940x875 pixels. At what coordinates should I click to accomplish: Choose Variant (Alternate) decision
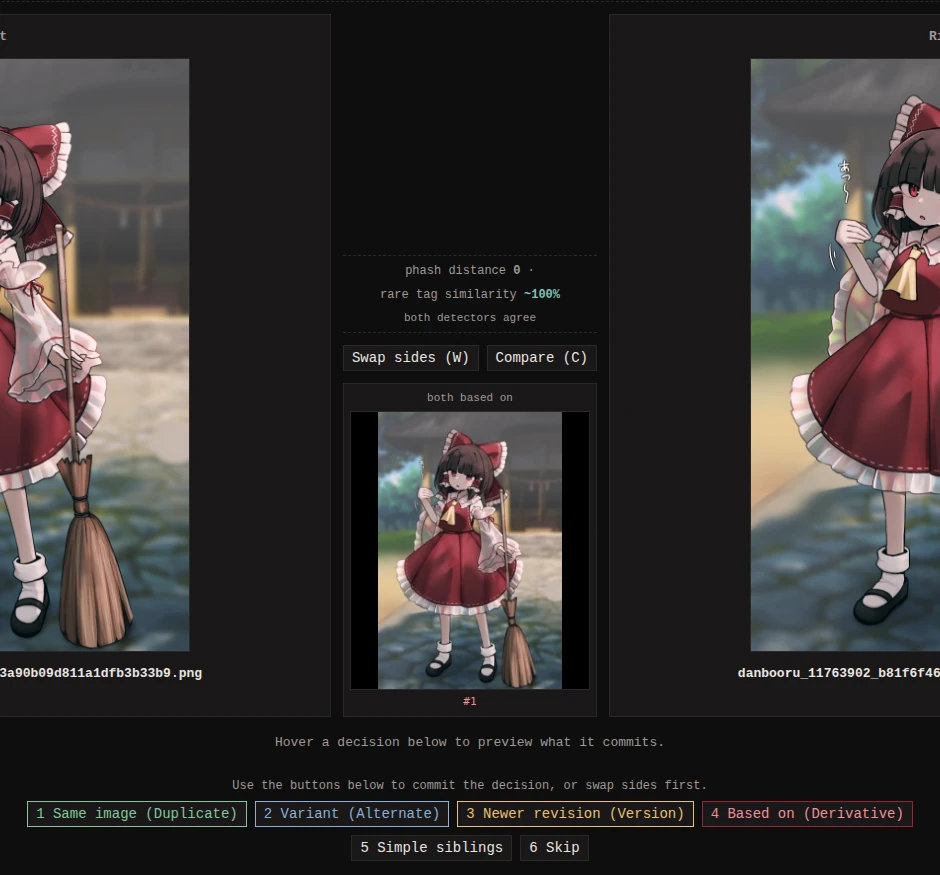tap(352, 814)
